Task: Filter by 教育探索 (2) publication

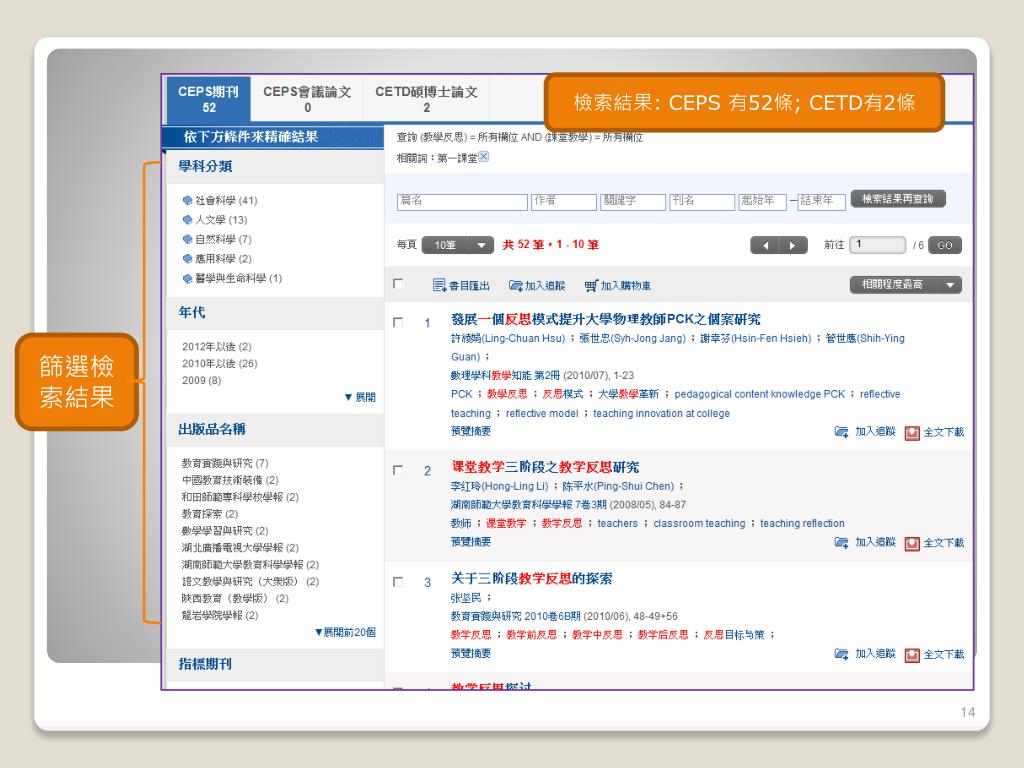Action: [x=210, y=514]
